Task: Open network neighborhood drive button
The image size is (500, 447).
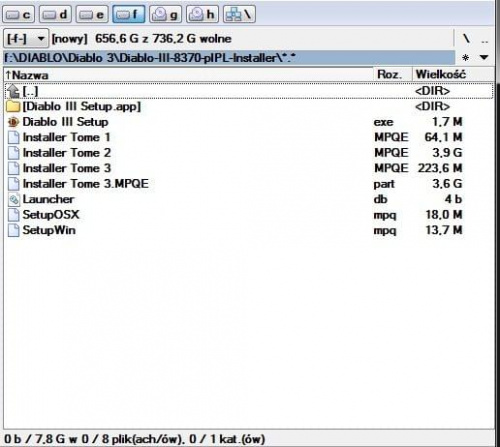Action: [x=239, y=15]
